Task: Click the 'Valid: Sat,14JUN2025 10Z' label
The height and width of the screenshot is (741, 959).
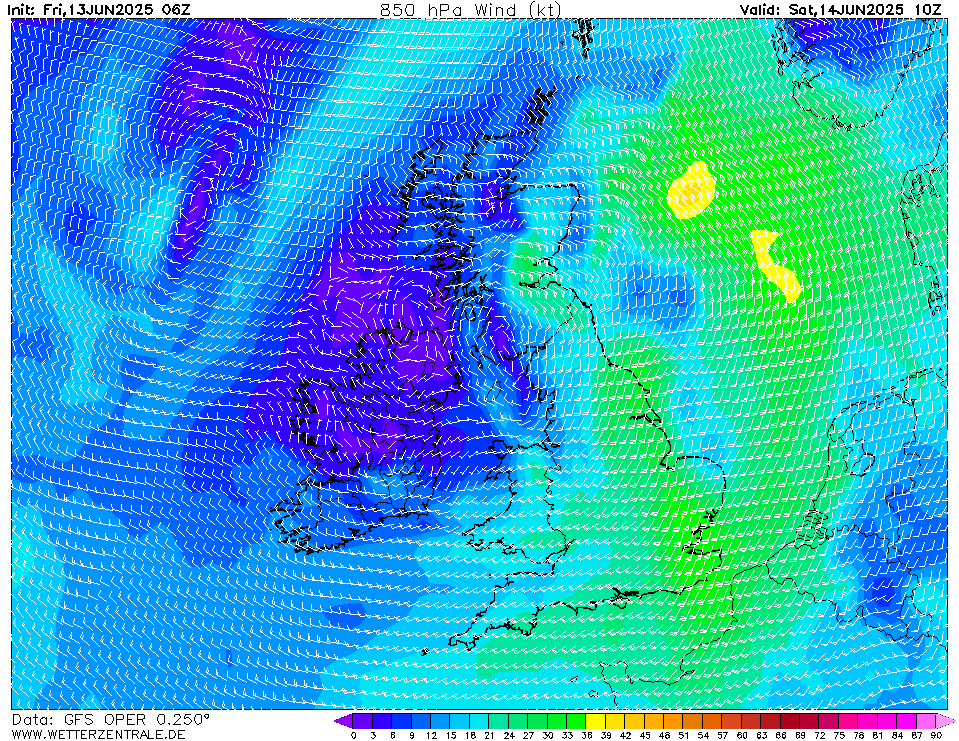Action: click(x=840, y=10)
